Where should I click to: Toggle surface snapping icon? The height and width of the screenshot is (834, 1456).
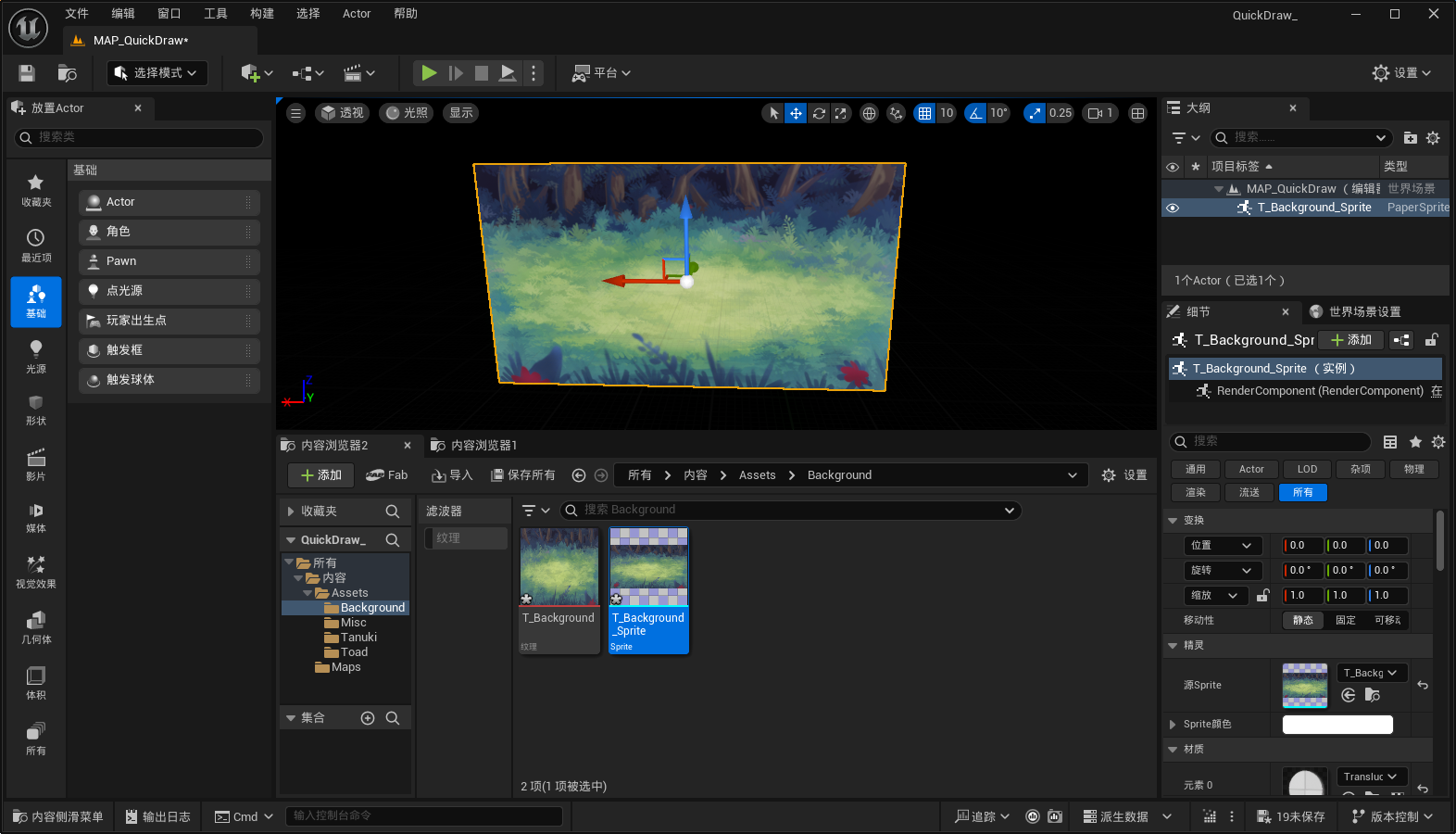coord(896,113)
